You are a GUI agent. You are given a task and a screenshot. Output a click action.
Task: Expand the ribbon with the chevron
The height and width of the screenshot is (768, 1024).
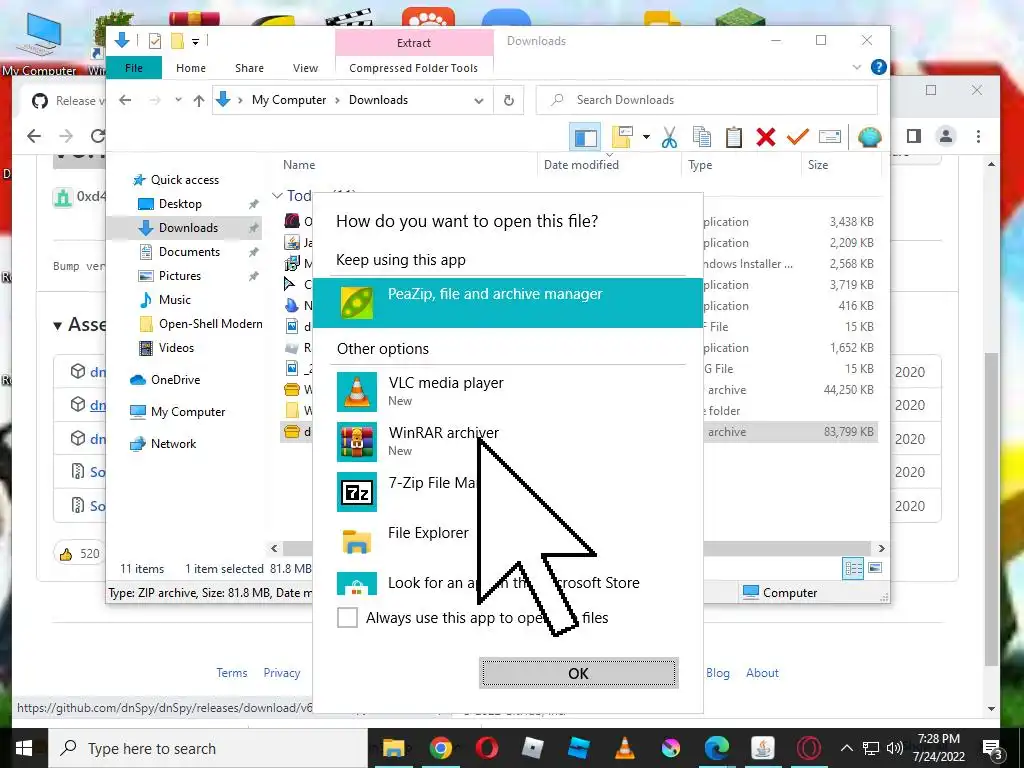click(857, 67)
